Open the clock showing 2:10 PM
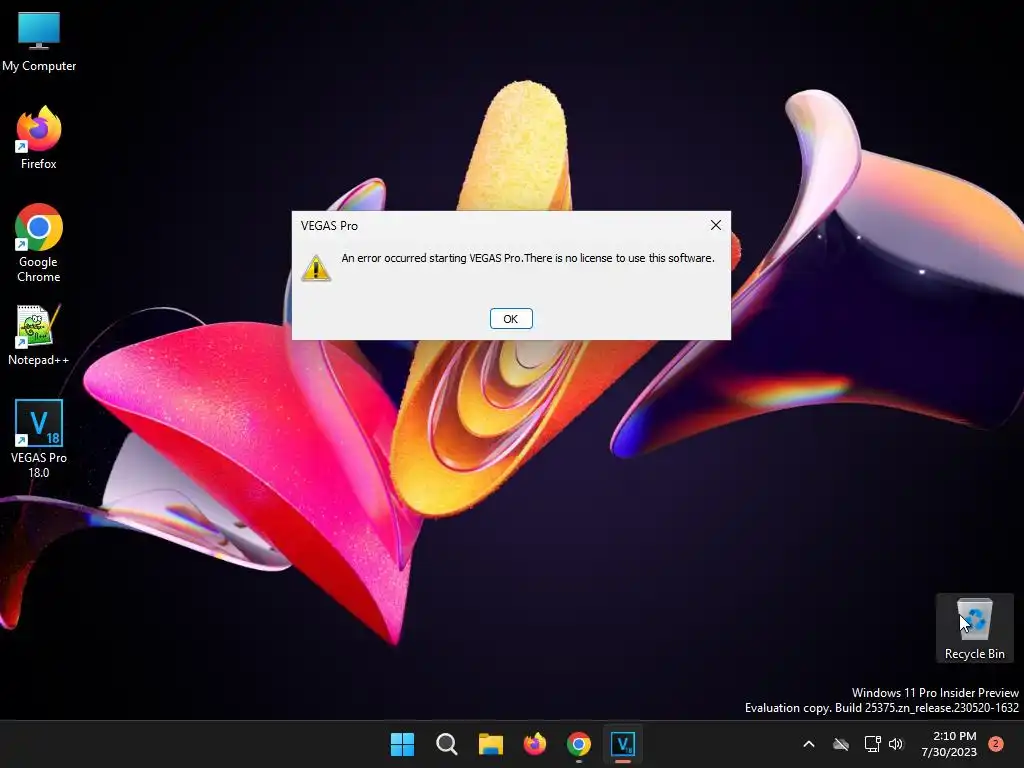Screen dimensions: 1024x768 click(x=949, y=744)
